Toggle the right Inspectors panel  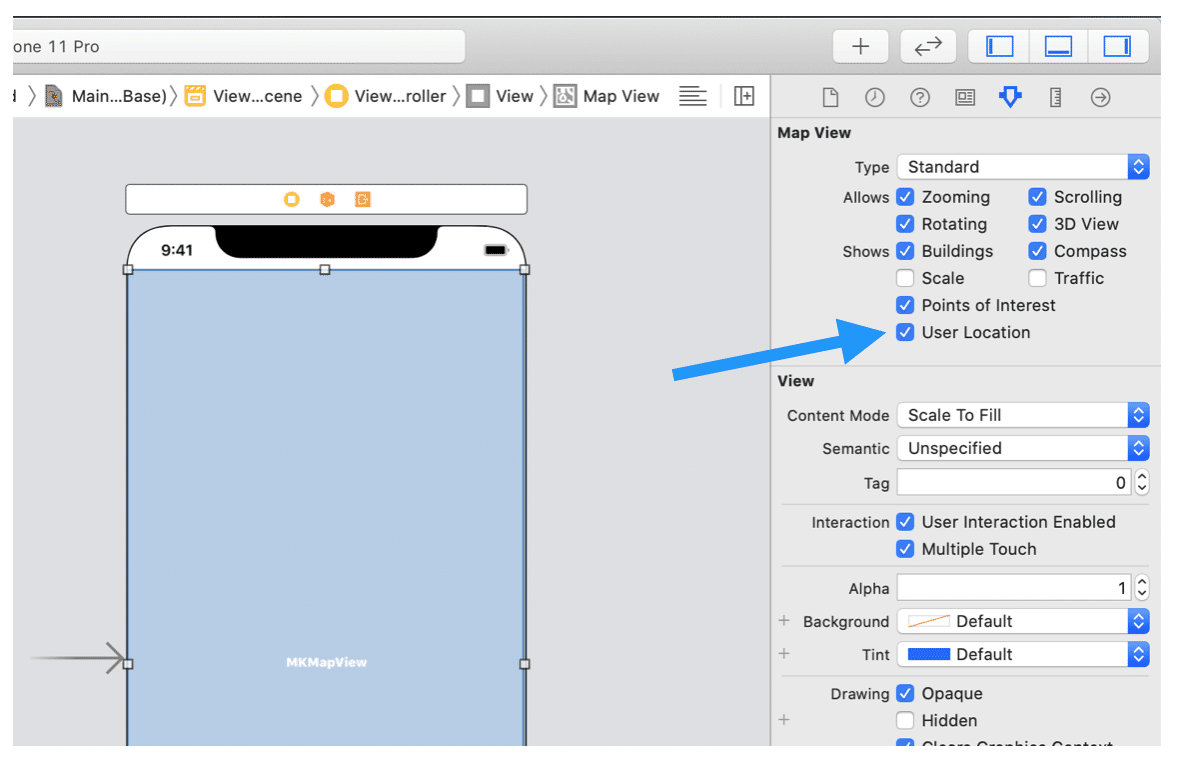click(1117, 47)
